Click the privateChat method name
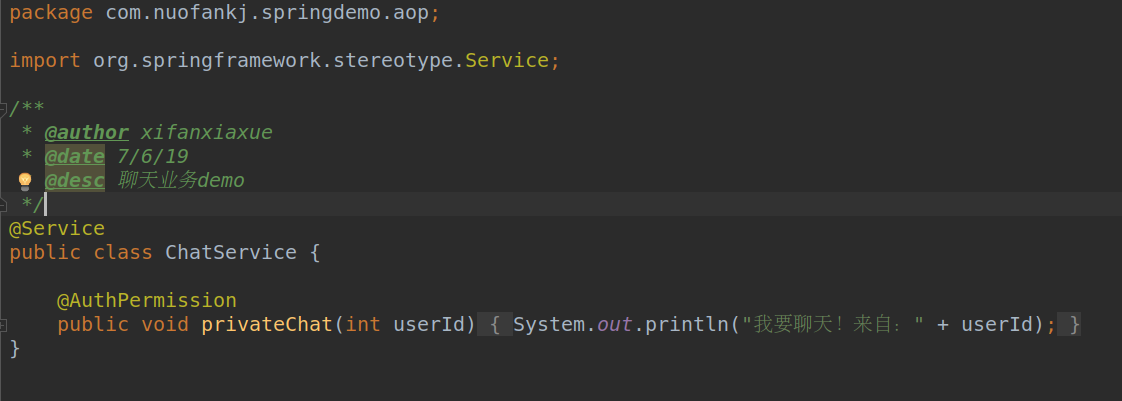Image resolution: width=1122 pixels, height=401 pixels. (x=267, y=324)
